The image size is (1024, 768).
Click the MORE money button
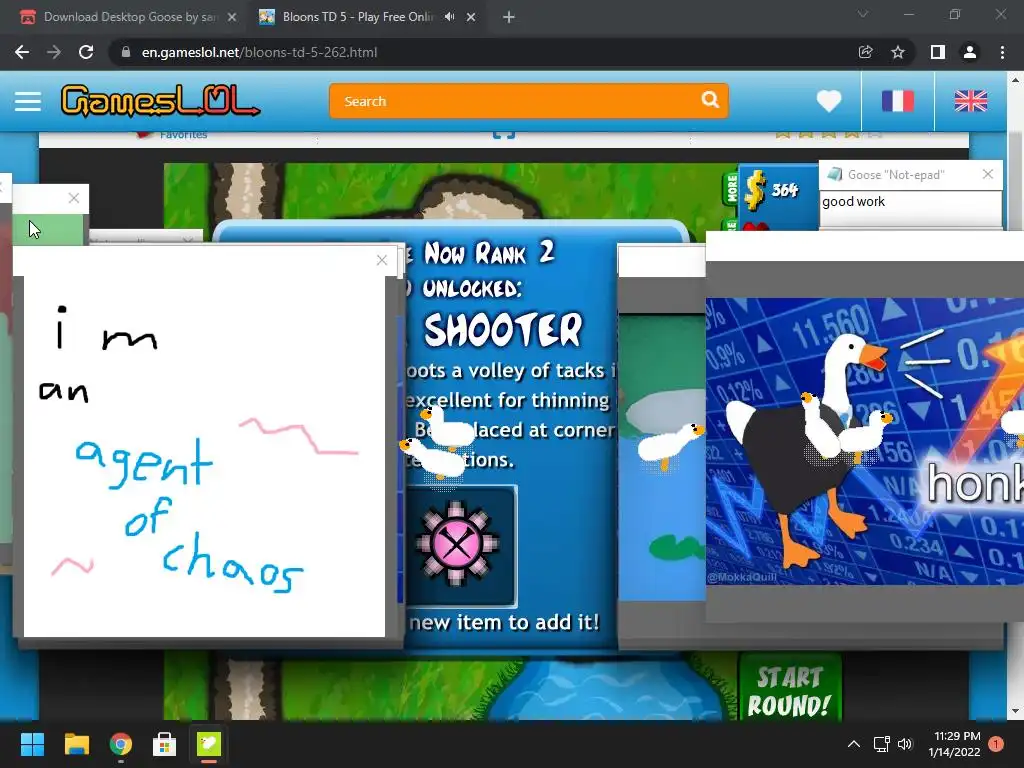(731, 189)
